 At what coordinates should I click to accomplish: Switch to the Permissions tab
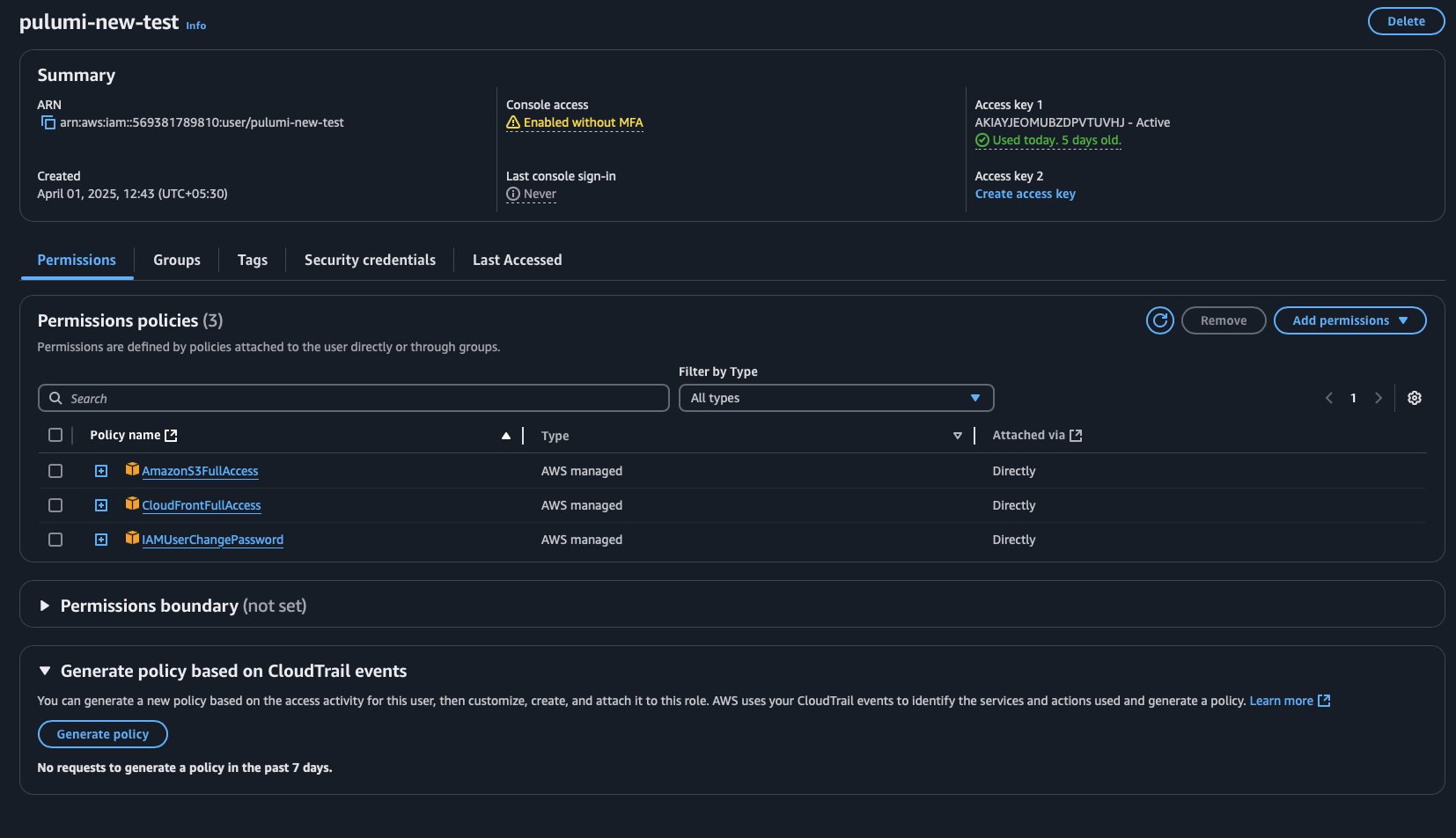click(77, 260)
